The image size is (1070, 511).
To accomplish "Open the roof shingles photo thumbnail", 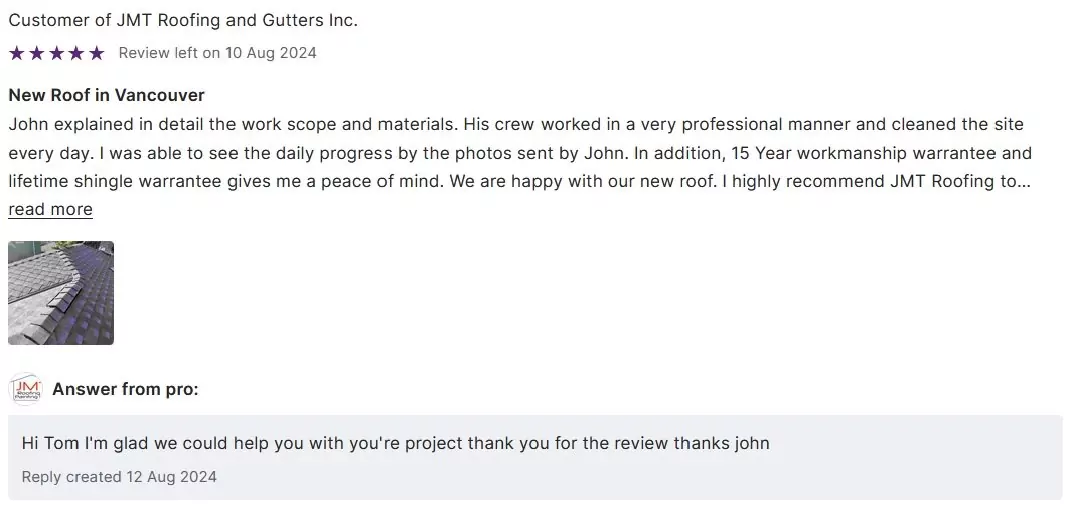I will (x=61, y=293).
